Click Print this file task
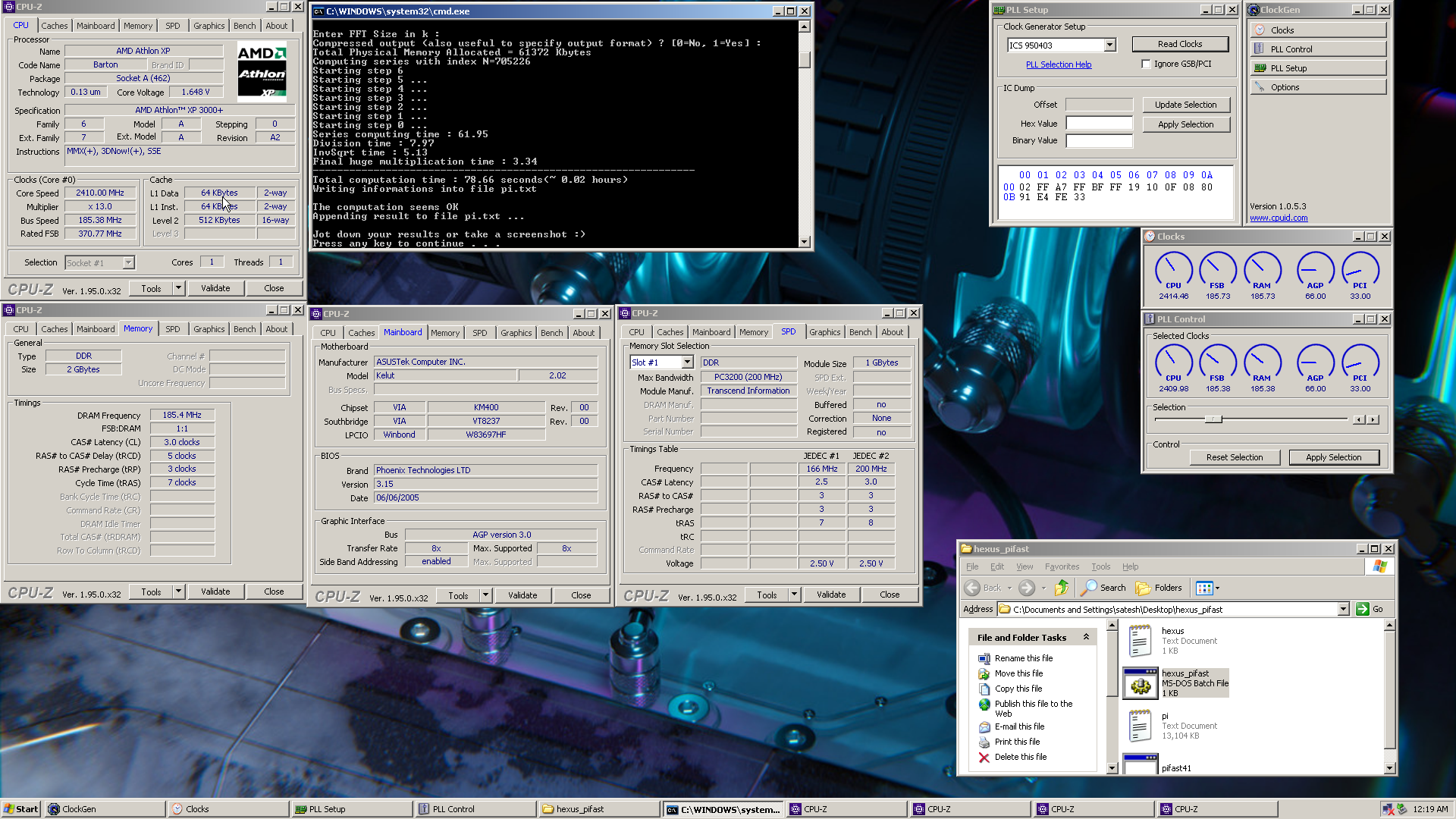This screenshot has width=1456, height=819. point(1017,742)
